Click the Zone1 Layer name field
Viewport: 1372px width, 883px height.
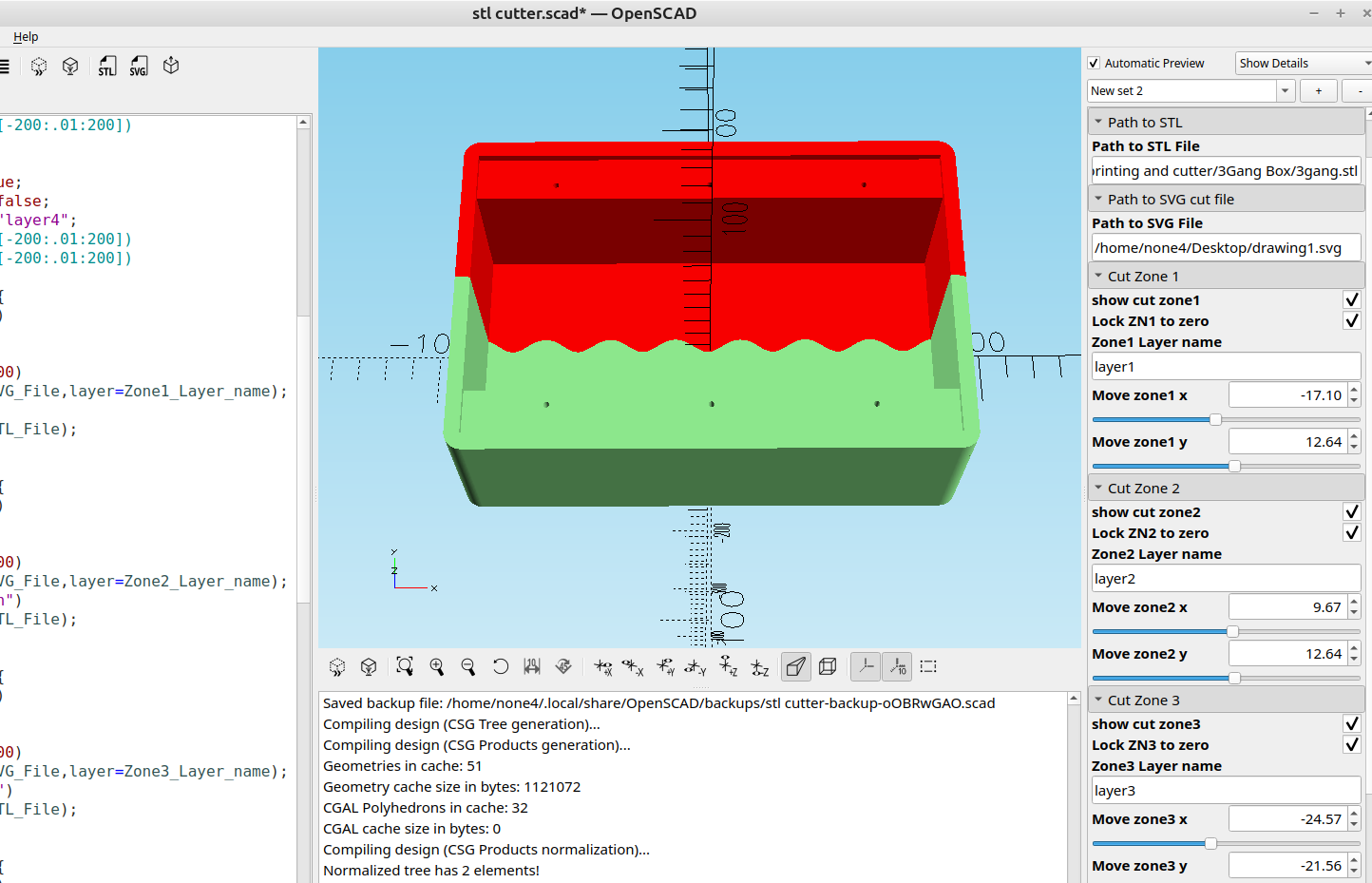click(x=1226, y=367)
